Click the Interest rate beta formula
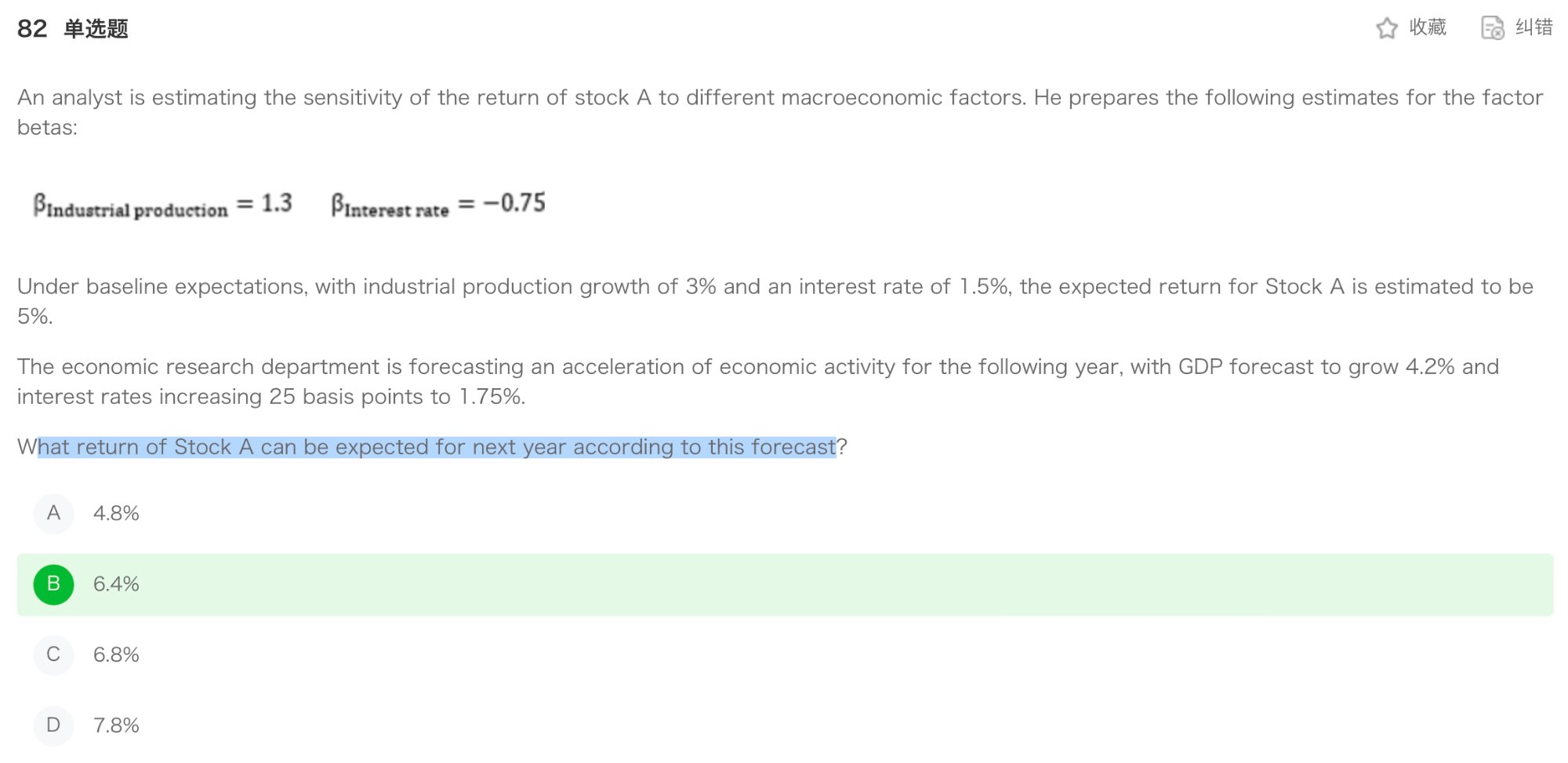The width and height of the screenshot is (1568, 763). pos(437,205)
